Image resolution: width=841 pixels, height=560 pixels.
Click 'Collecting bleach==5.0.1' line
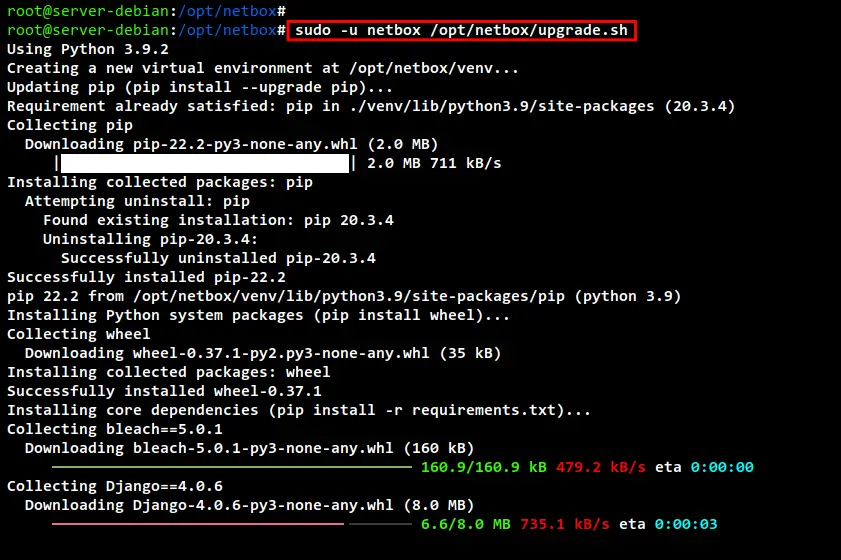[115, 429]
